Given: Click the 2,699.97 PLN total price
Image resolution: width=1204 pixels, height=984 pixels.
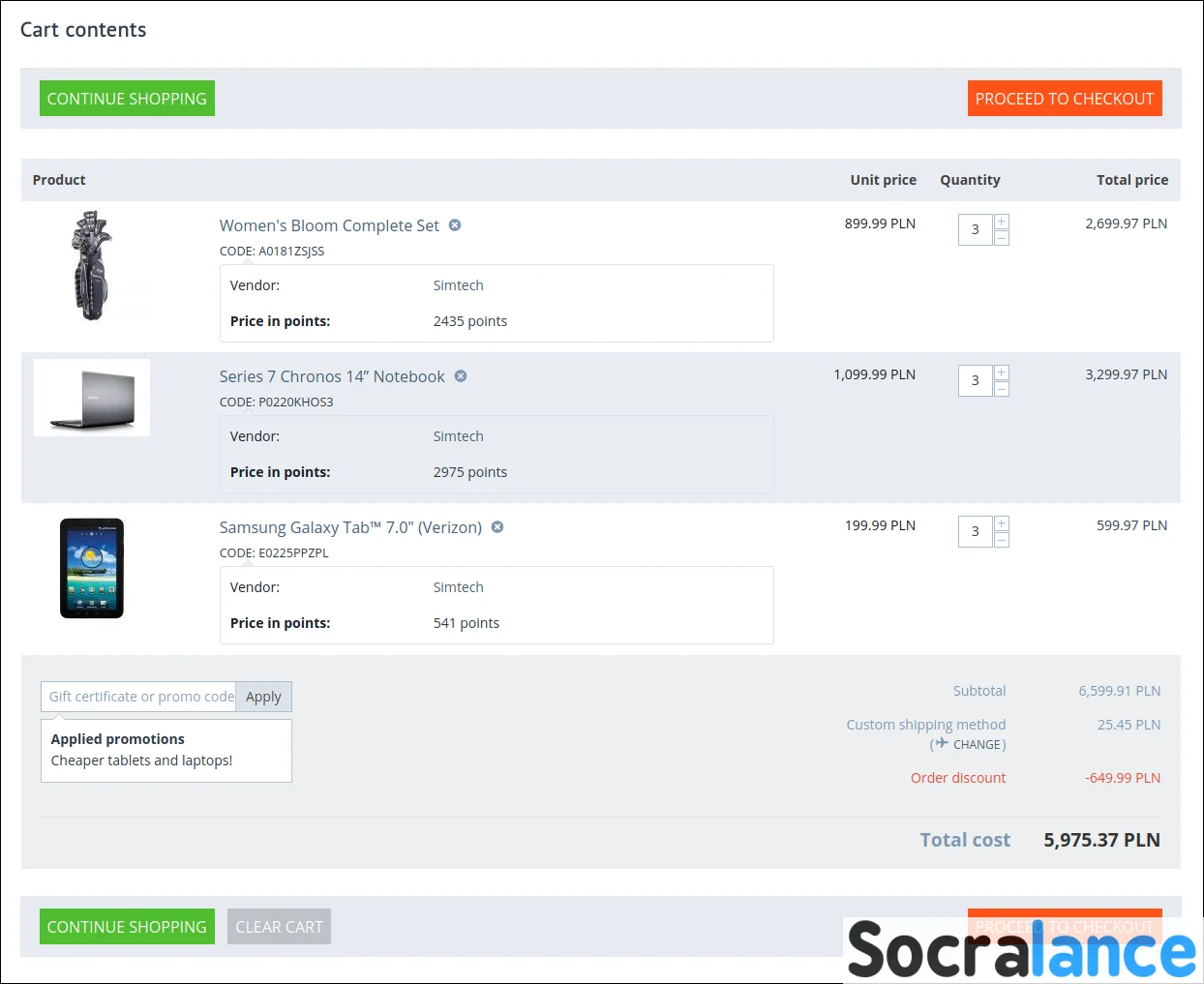Looking at the screenshot, I should (x=1127, y=224).
